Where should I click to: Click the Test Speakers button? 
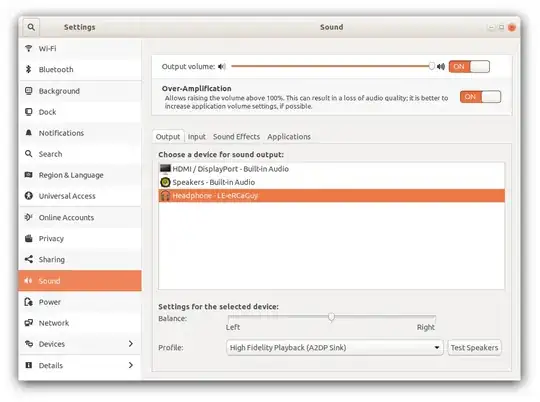pos(474,348)
